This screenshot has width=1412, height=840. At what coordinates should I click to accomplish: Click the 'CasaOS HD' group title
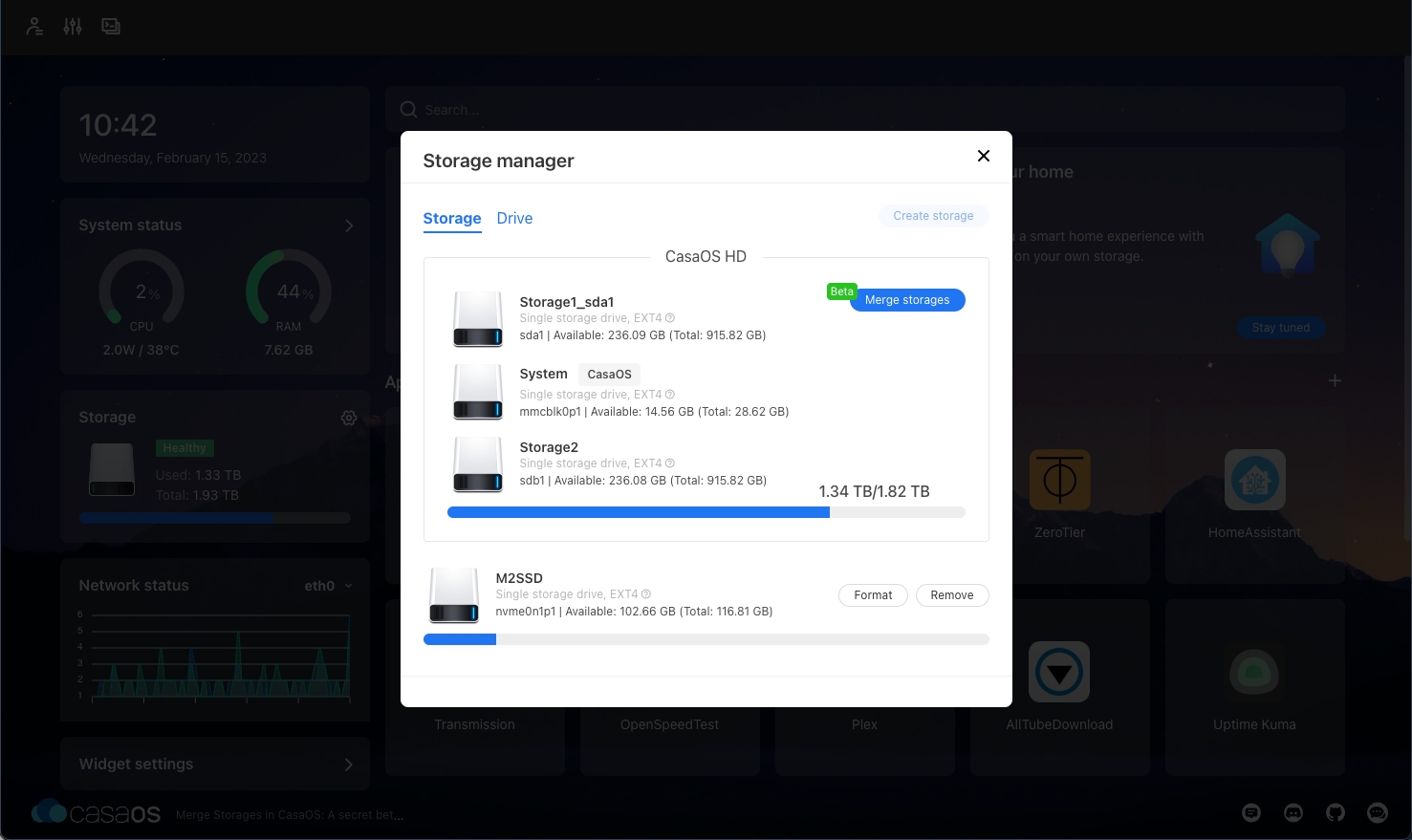706,257
